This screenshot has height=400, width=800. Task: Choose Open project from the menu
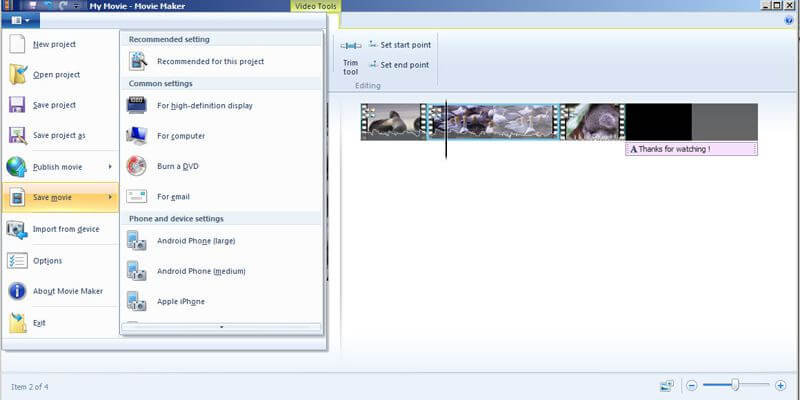pyautogui.click(x=60, y=74)
